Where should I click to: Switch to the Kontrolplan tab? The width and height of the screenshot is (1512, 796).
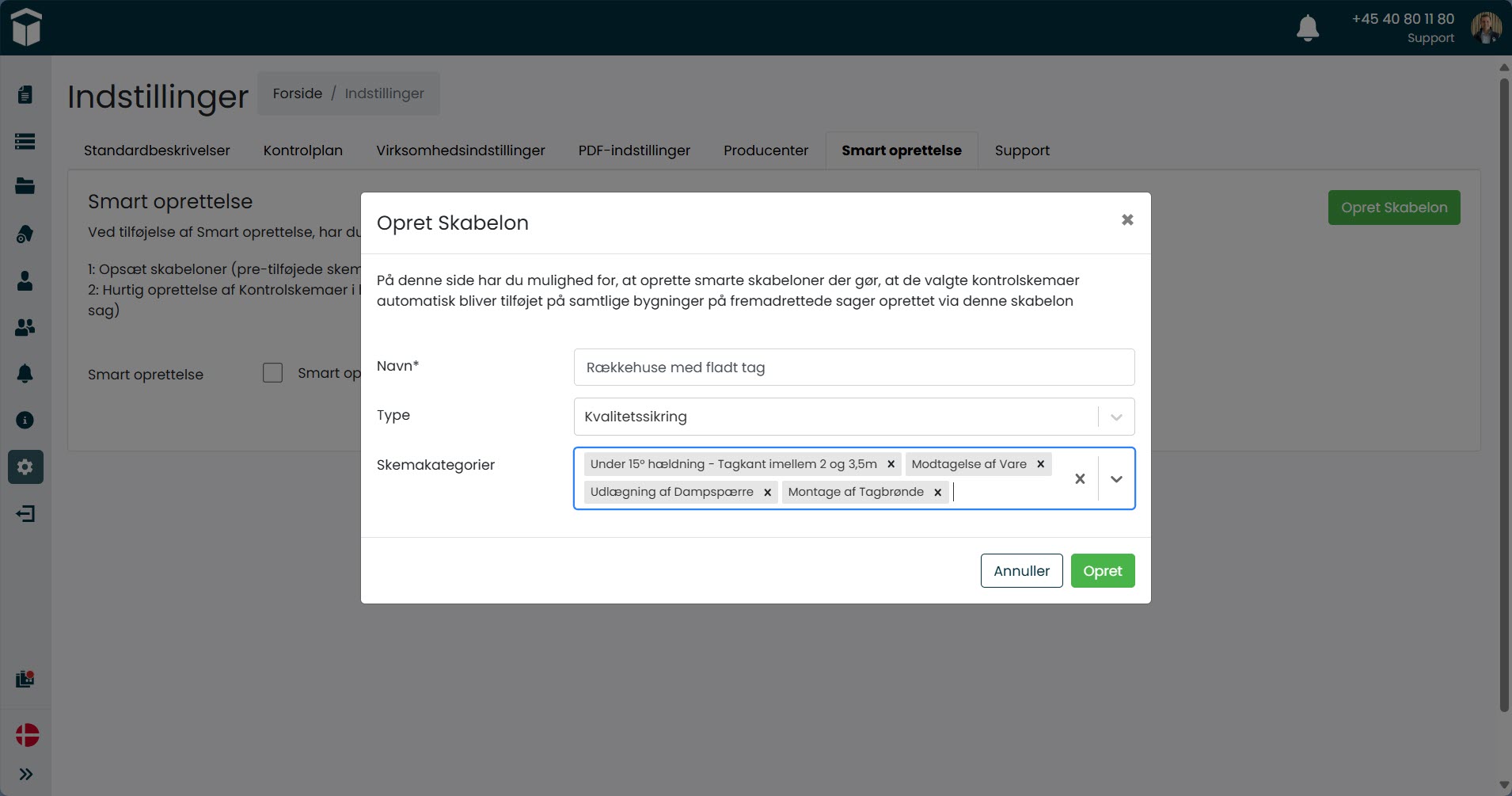[302, 150]
